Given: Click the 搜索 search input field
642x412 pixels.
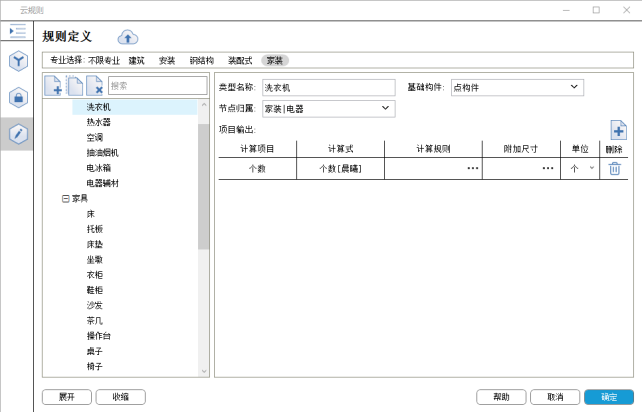Looking at the screenshot, I should click(x=151, y=86).
